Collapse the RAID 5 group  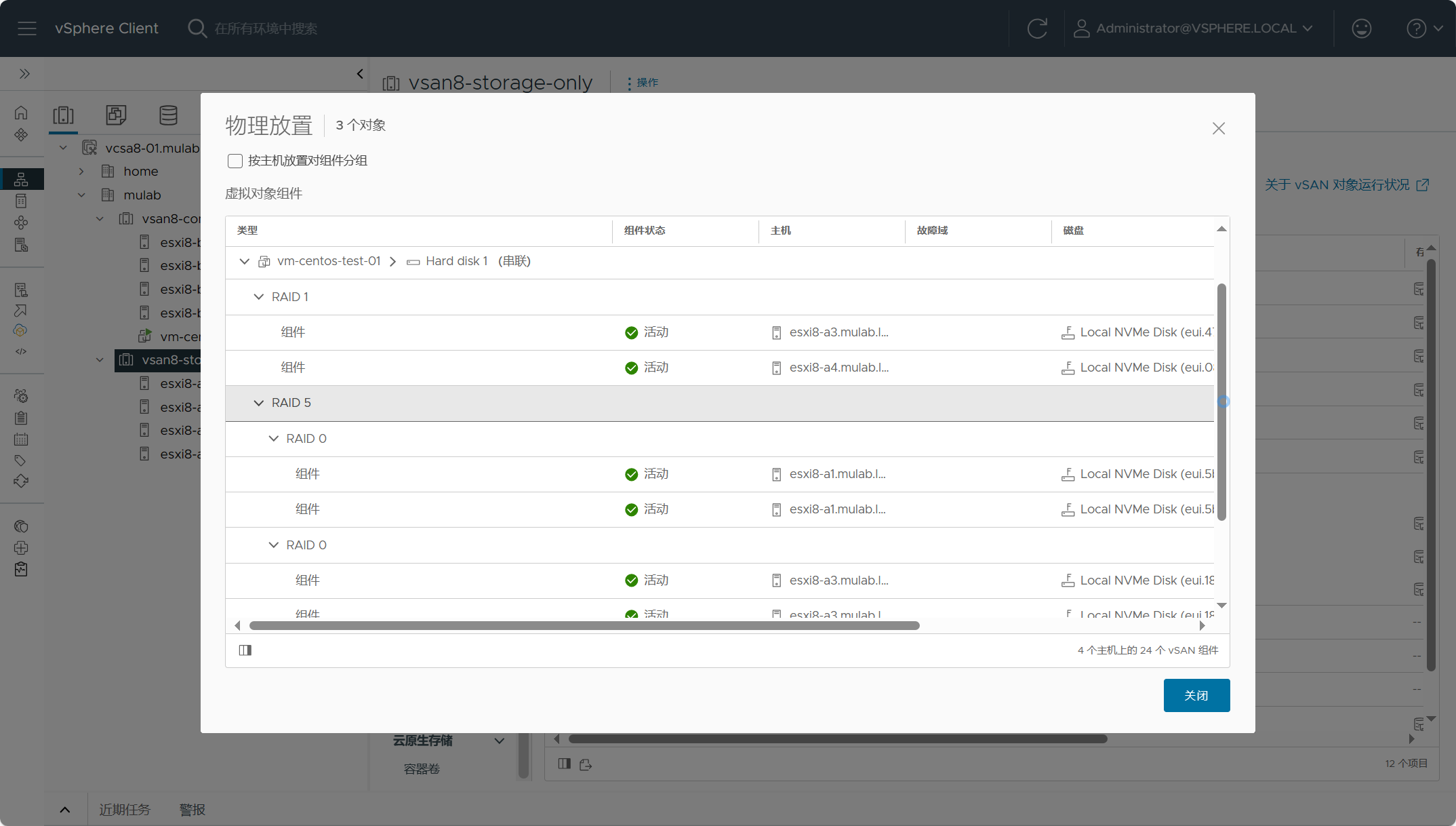[x=258, y=403]
